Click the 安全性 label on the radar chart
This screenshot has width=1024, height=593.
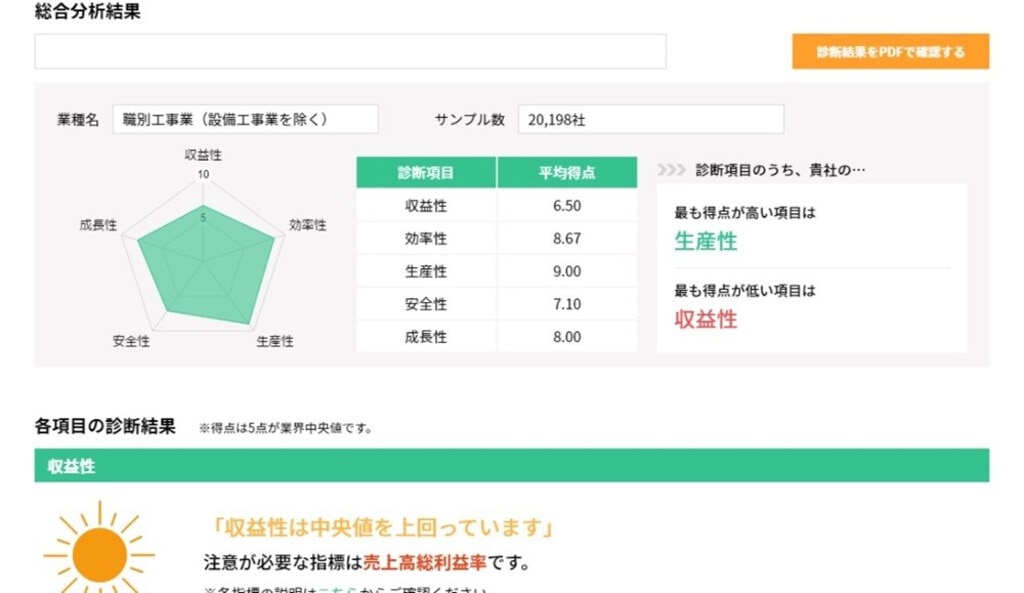coord(131,341)
